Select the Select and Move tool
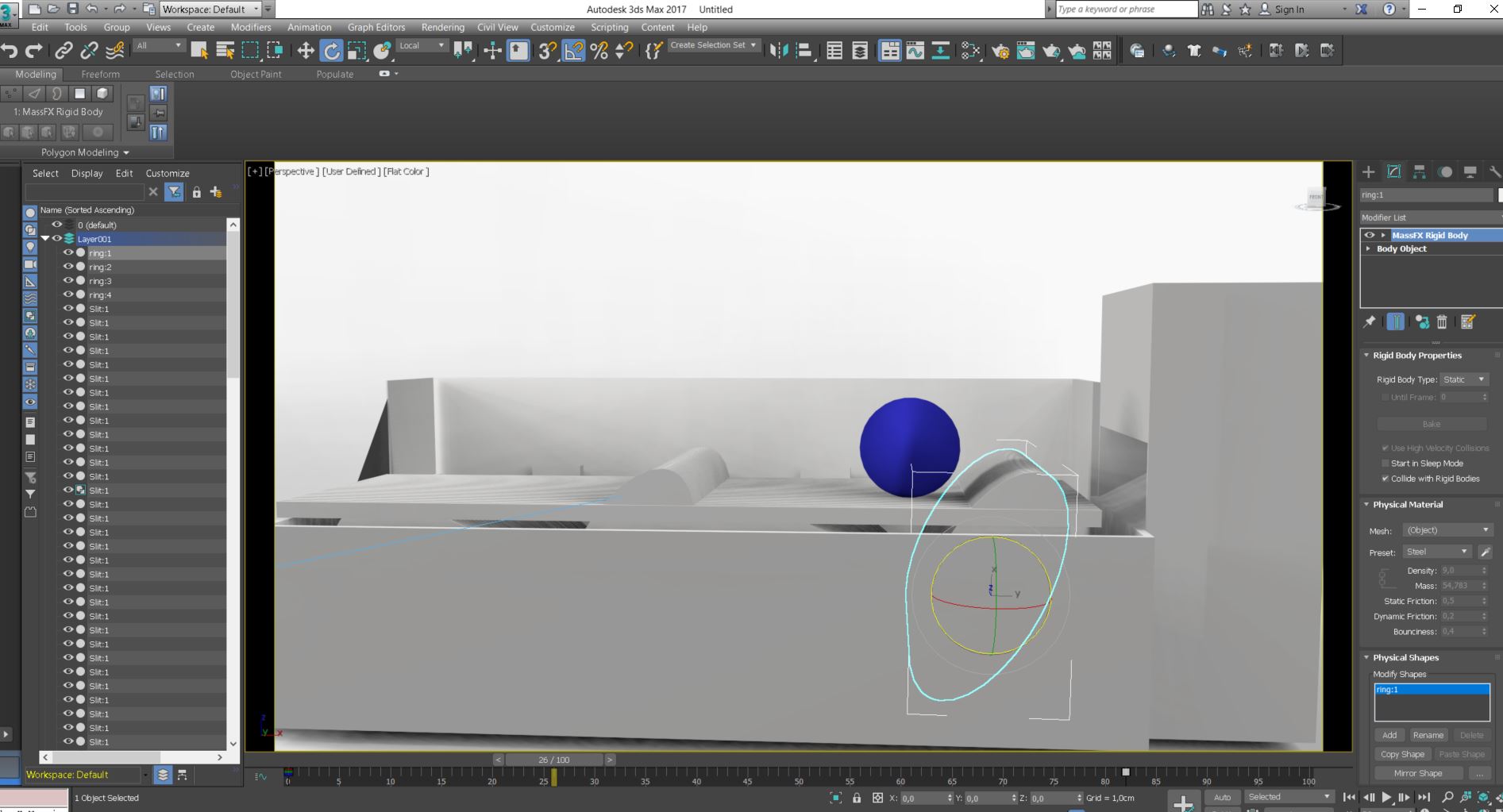Viewport: 1503px width, 812px height. [305, 50]
